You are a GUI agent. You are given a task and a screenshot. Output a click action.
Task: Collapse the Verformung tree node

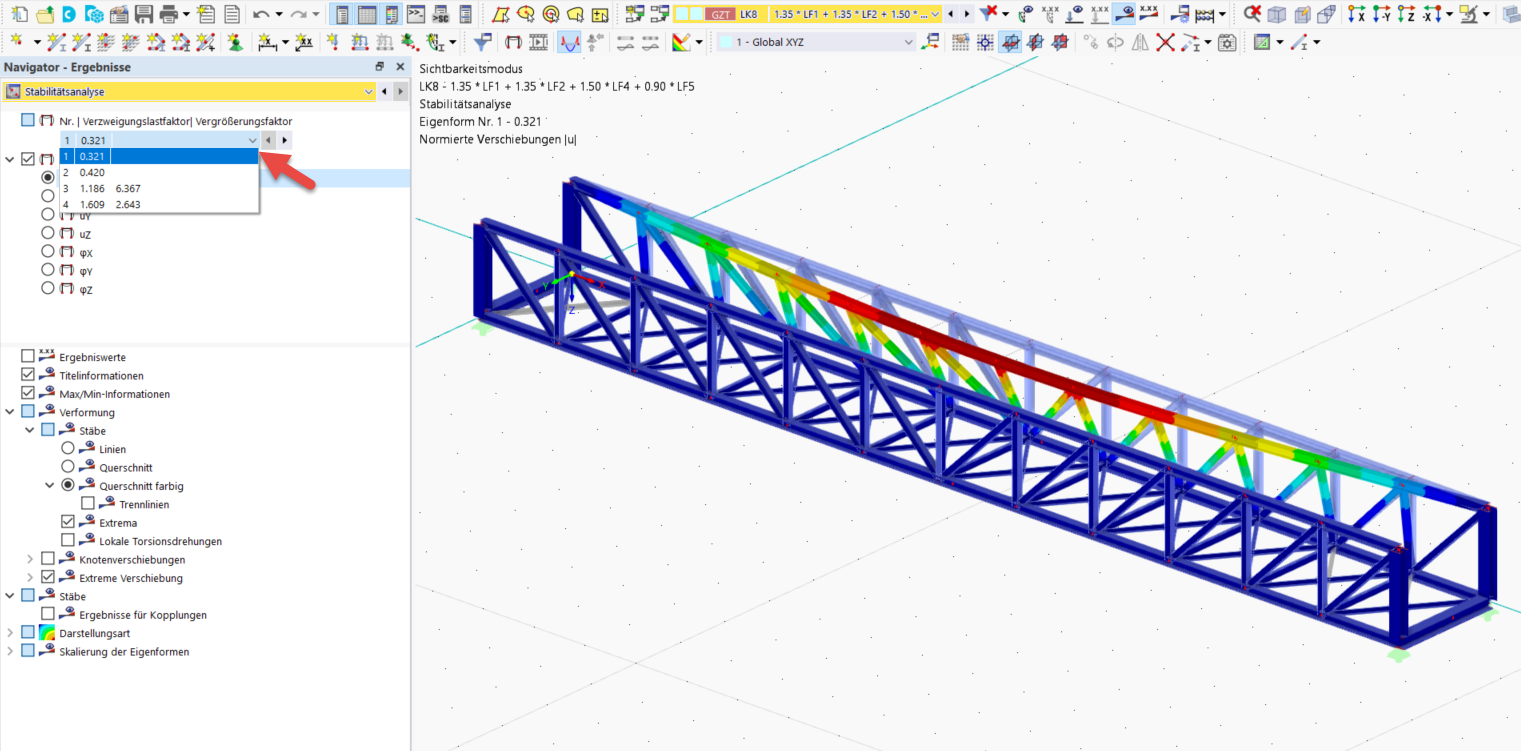coord(11,412)
